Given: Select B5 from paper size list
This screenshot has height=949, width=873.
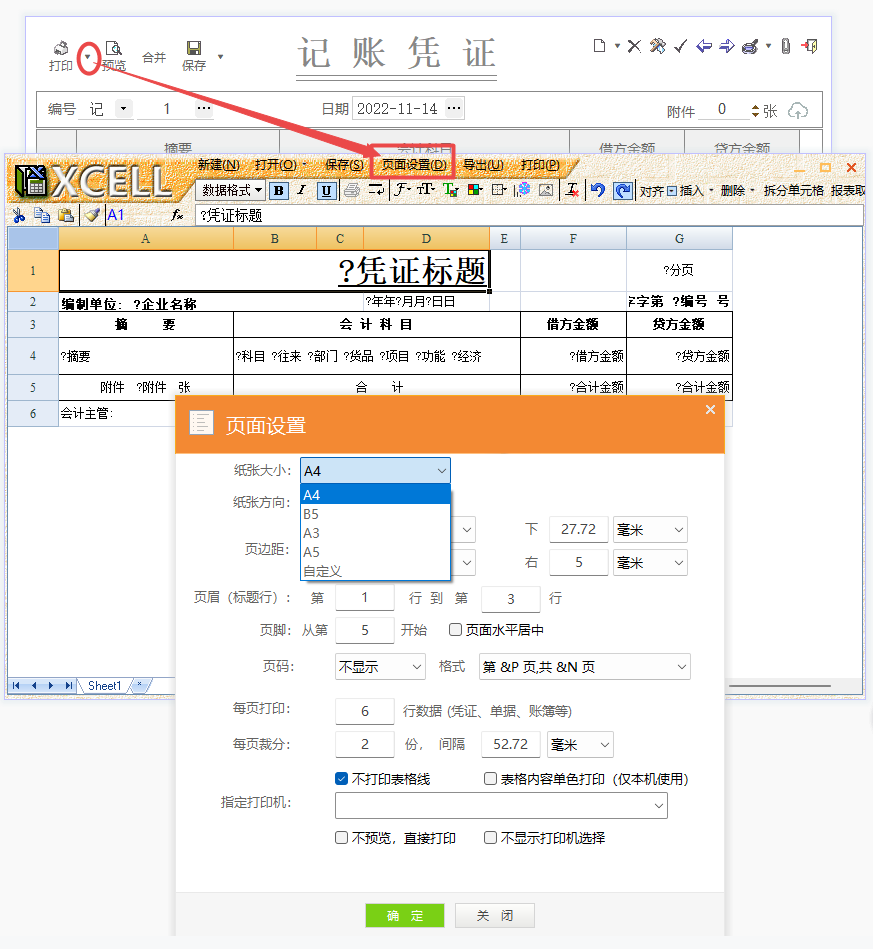Looking at the screenshot, I should (x=311, y=514).
